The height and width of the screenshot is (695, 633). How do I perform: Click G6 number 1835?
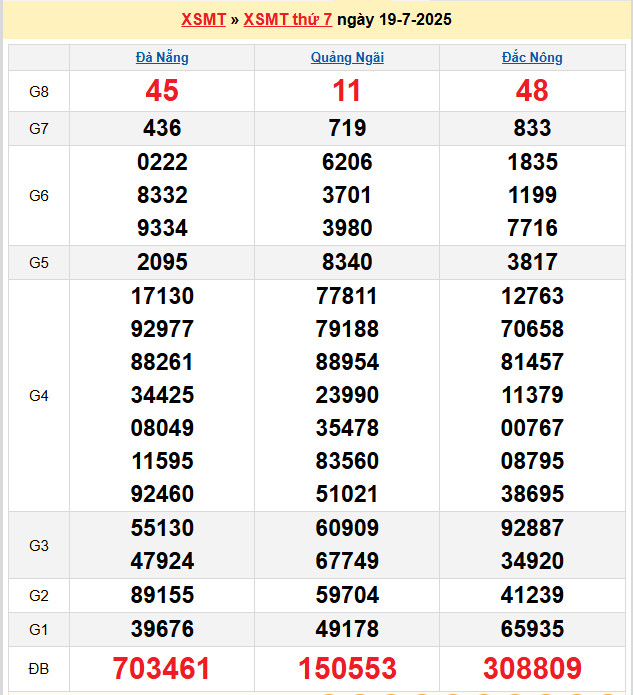pos(532,162)
